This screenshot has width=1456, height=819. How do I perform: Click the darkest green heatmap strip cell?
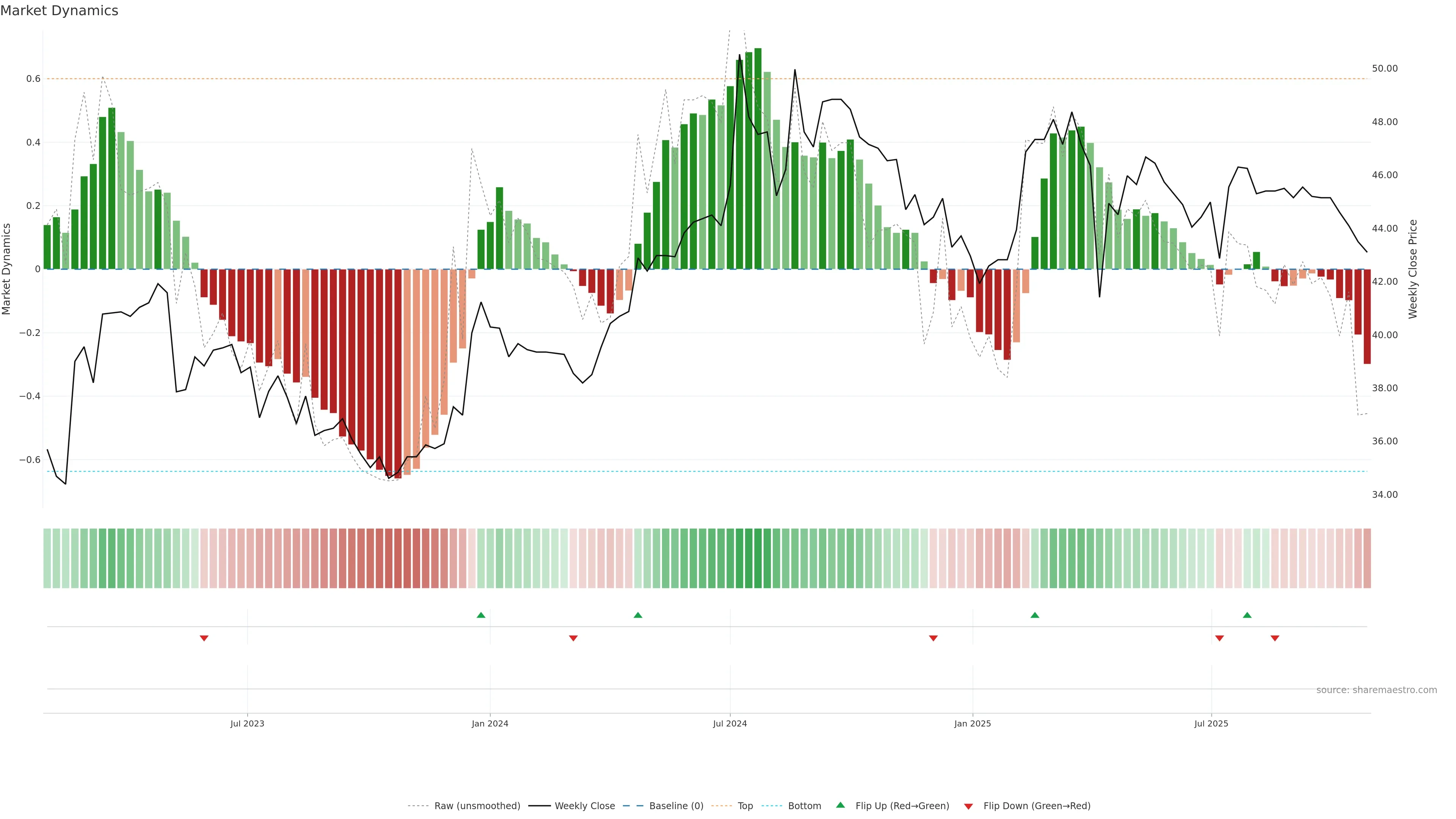[x=758, y=559]
